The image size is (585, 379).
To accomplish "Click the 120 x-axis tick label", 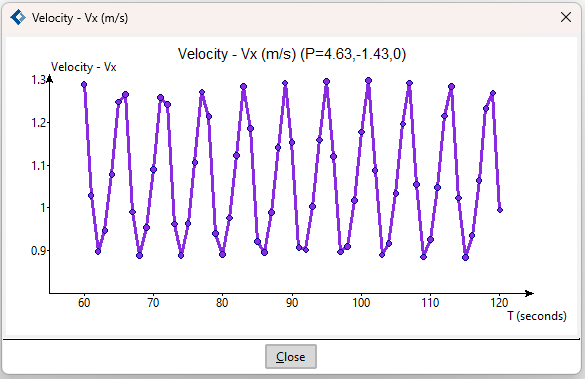I will click(499, 303).
